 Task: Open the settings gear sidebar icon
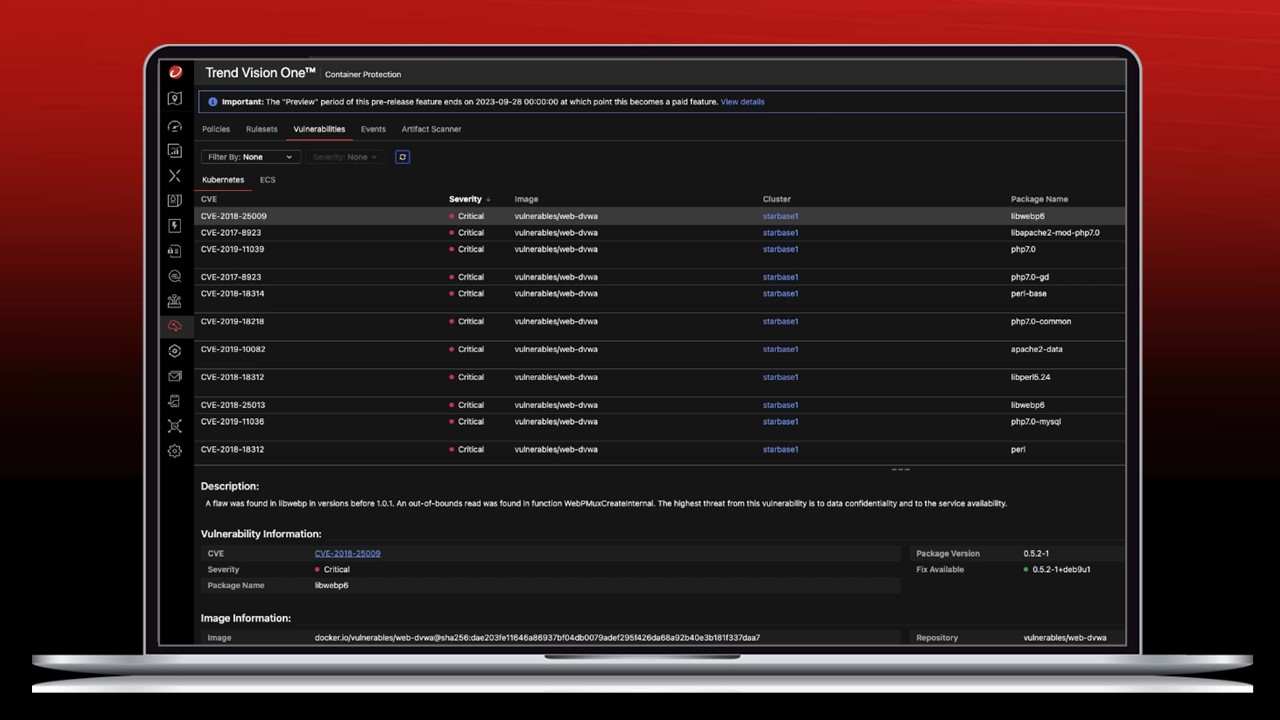coord(175,451)
